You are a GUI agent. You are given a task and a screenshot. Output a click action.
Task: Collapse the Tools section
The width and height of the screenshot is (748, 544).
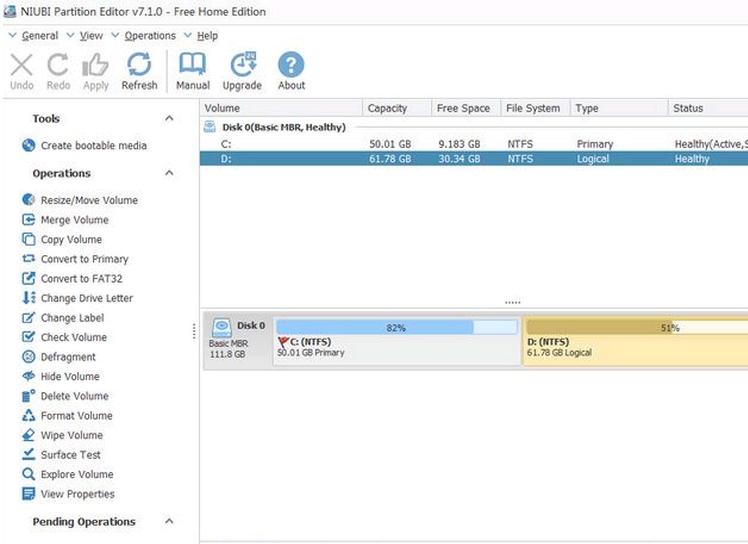tap(169, 118)
